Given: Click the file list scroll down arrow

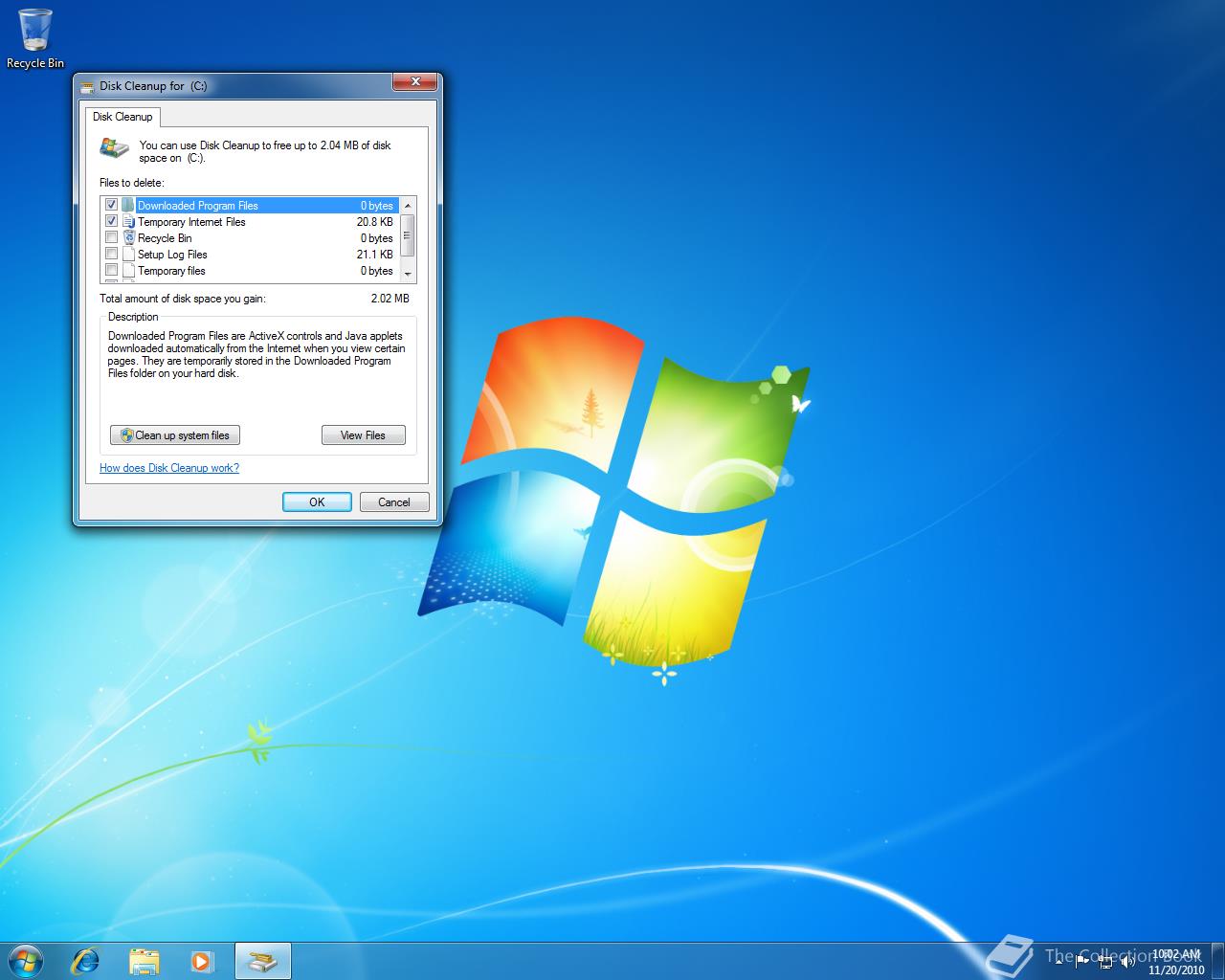Looking at the screenshot, I should pos(409,275).
